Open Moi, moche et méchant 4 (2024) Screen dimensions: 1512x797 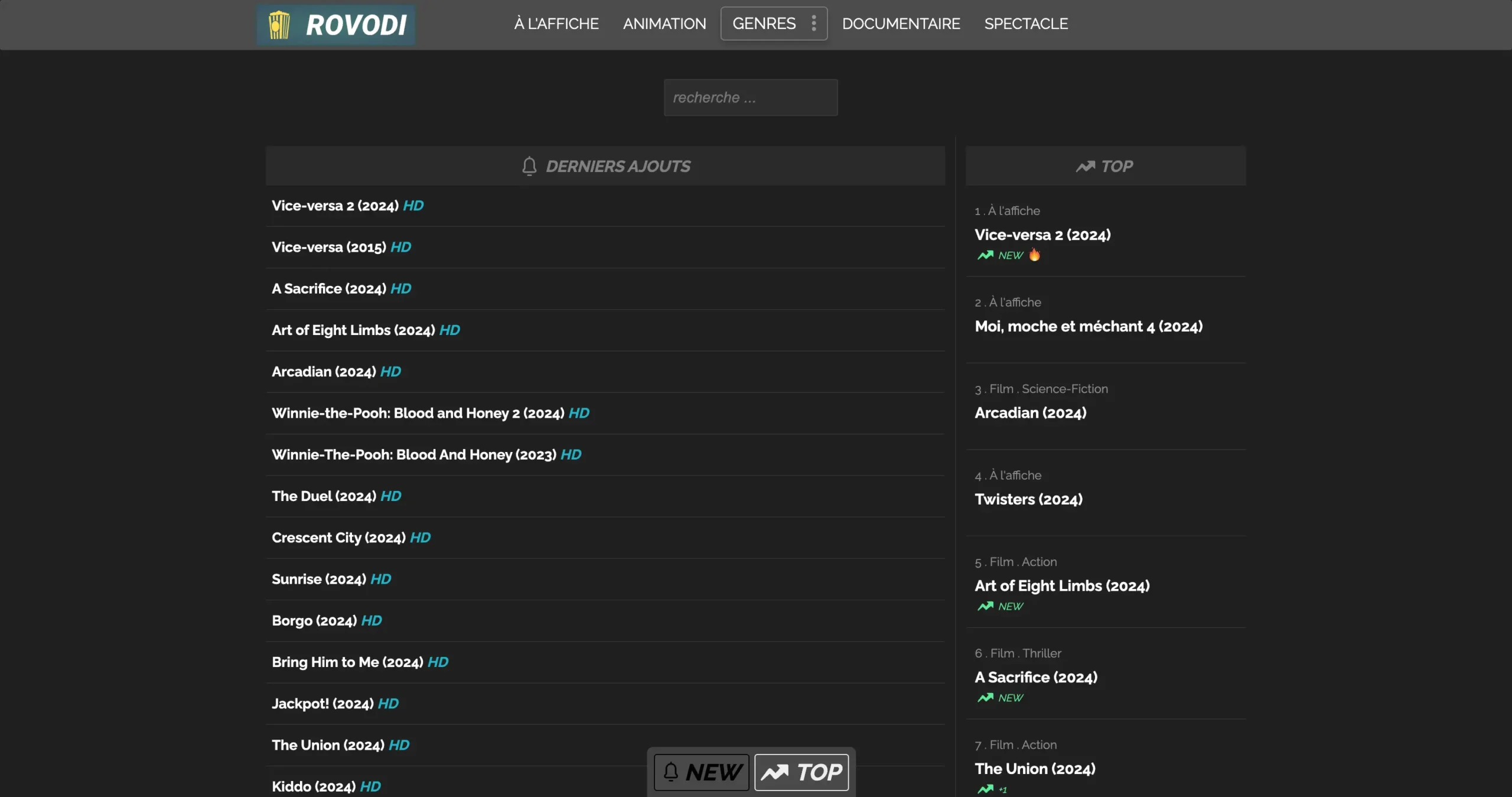(1089, 326)
